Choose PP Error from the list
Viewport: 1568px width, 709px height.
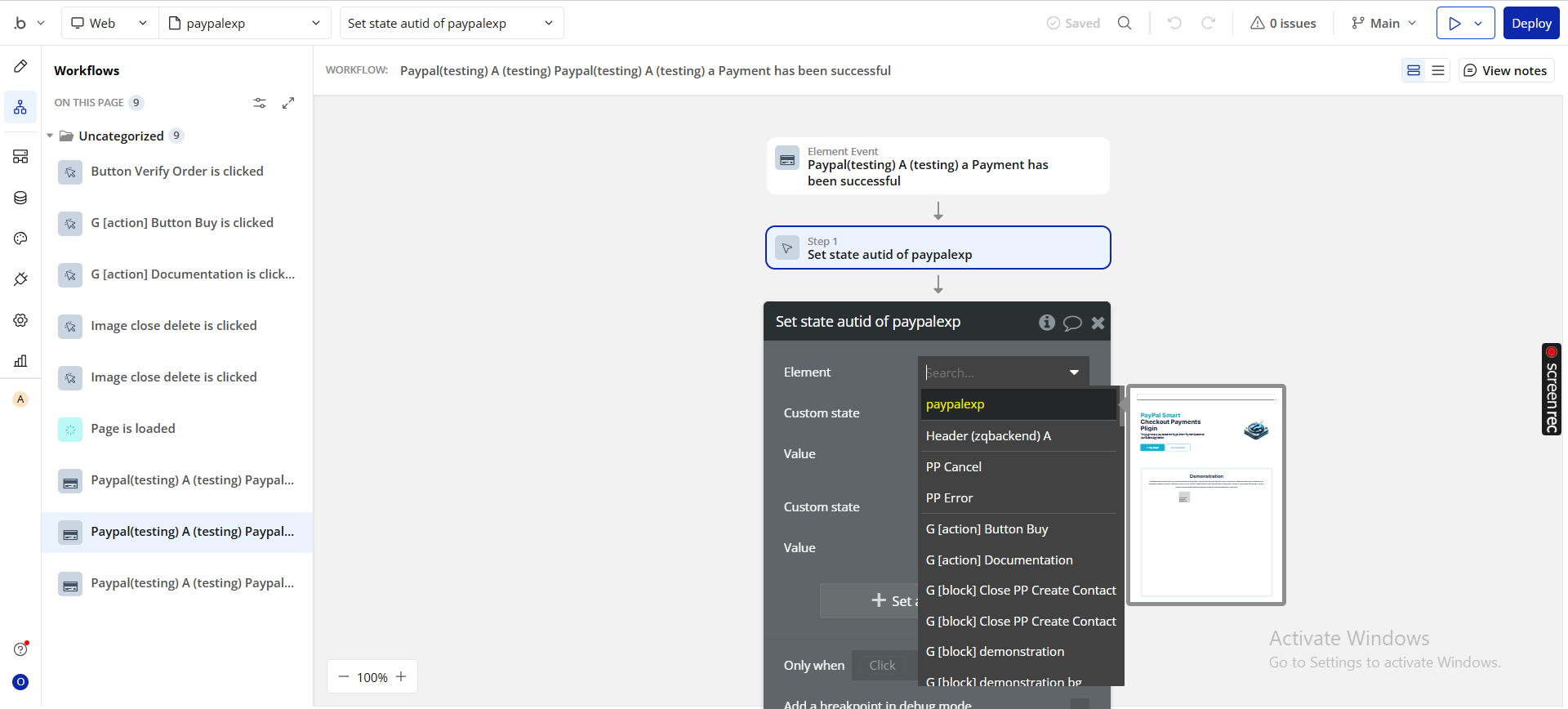point(1018,498)
